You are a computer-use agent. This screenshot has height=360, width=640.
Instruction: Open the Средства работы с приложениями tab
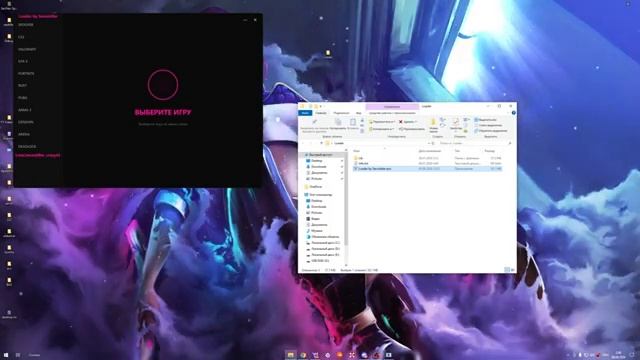392,113
